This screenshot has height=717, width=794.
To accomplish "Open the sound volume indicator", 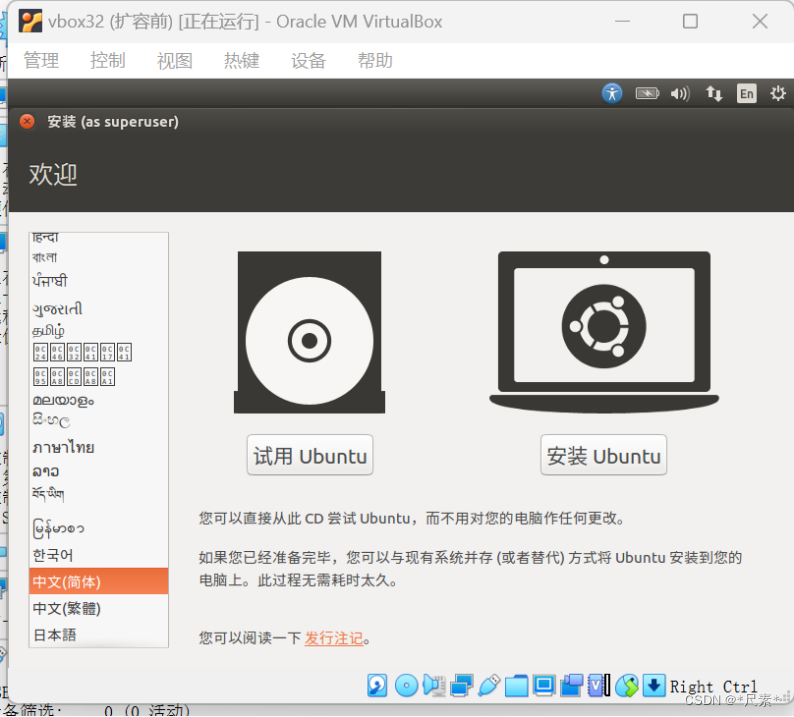I will click(x=680, y=93).
